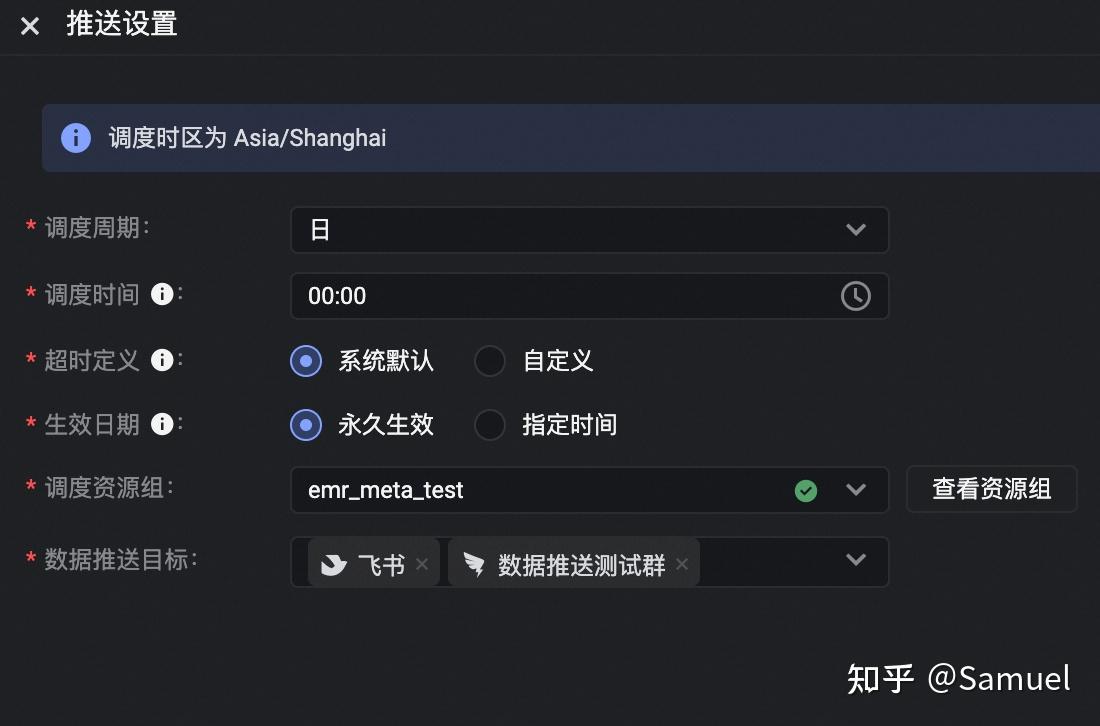Click the 飞书 bird logo icon
The image size is (1100, 726).
click(x=334, y=565)
